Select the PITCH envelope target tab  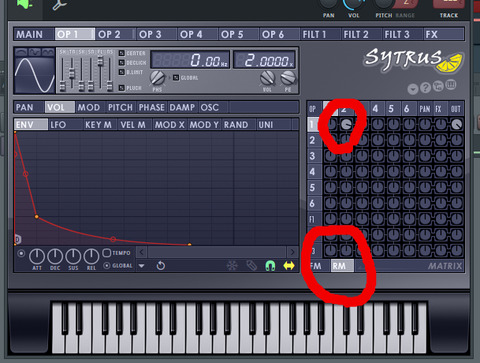click(121, 107)
